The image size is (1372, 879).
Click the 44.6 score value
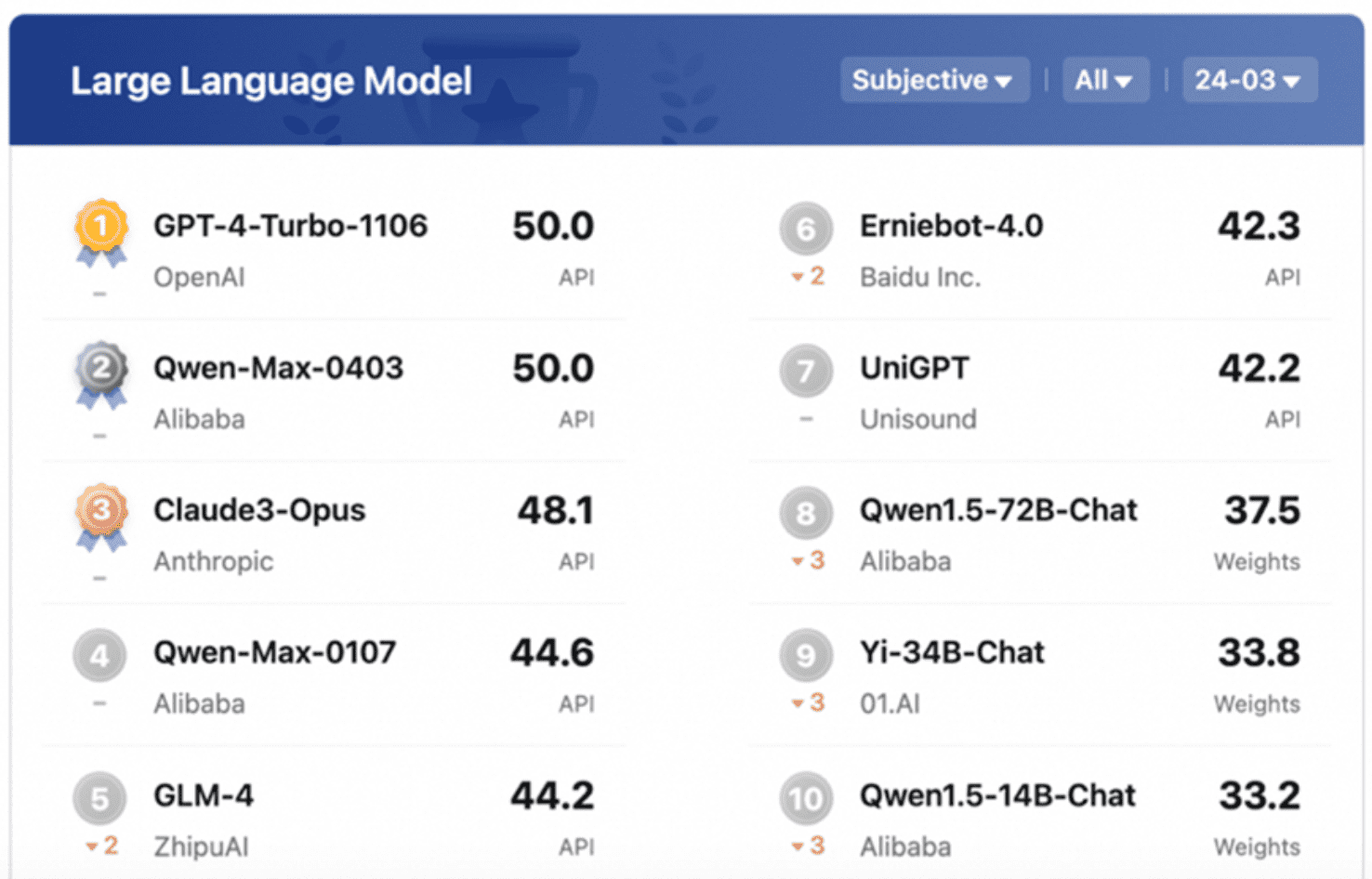click(x=552, y=652)
